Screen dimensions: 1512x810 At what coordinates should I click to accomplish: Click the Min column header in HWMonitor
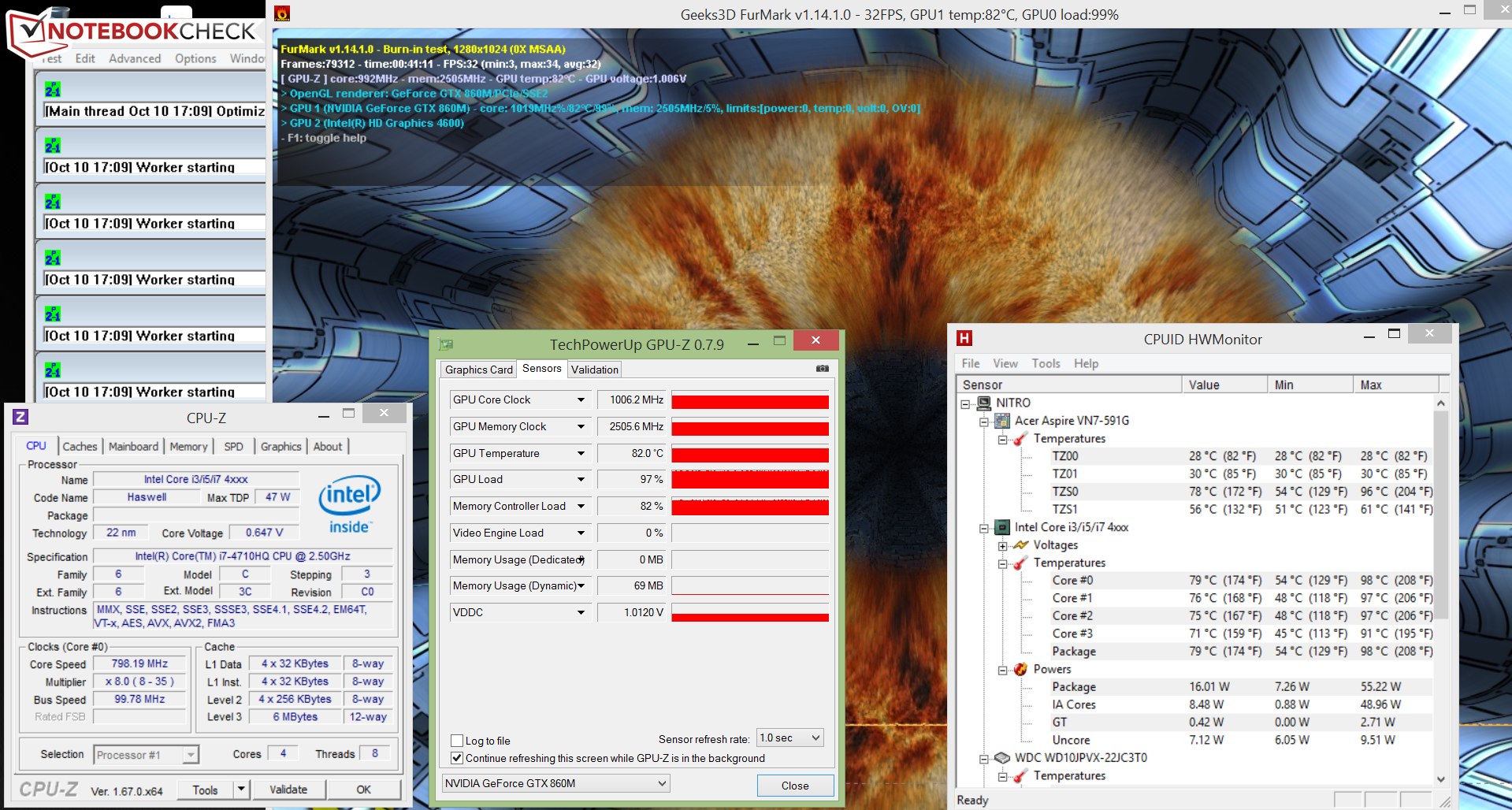click(x=1310, y=385)
